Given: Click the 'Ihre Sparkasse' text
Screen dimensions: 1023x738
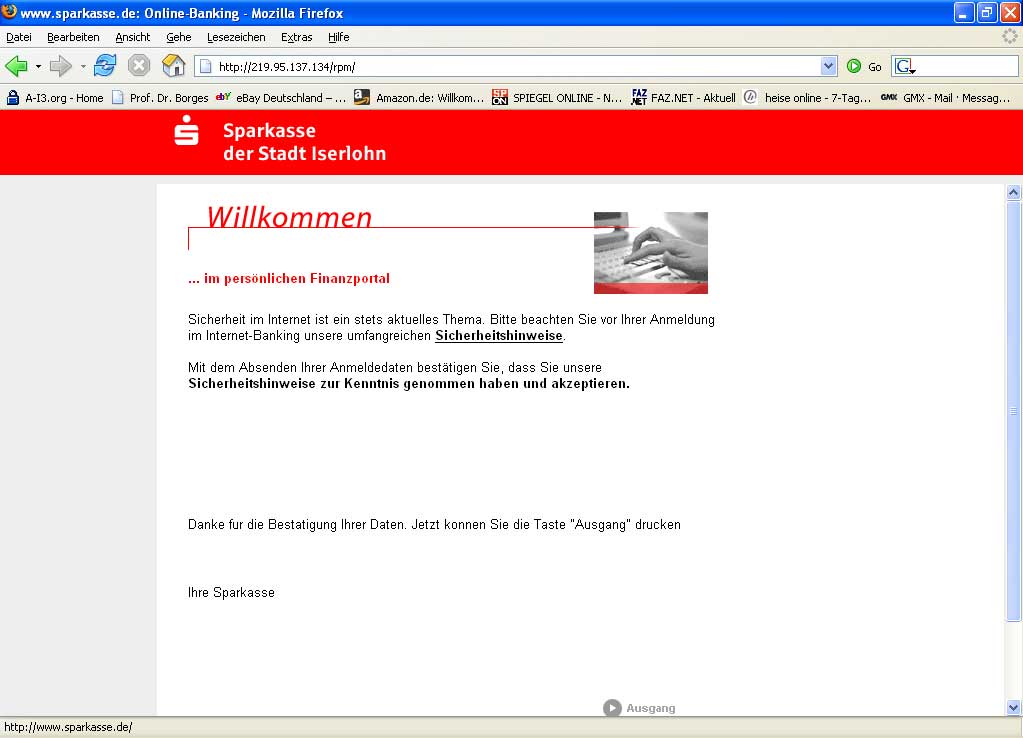Looking at the screenshot, I should 231,592.
